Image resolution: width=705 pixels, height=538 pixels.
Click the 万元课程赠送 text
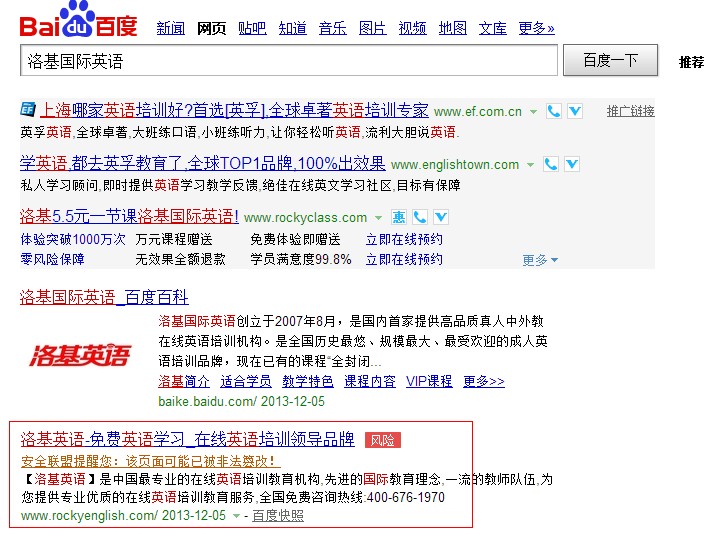[x=174, y=239]
